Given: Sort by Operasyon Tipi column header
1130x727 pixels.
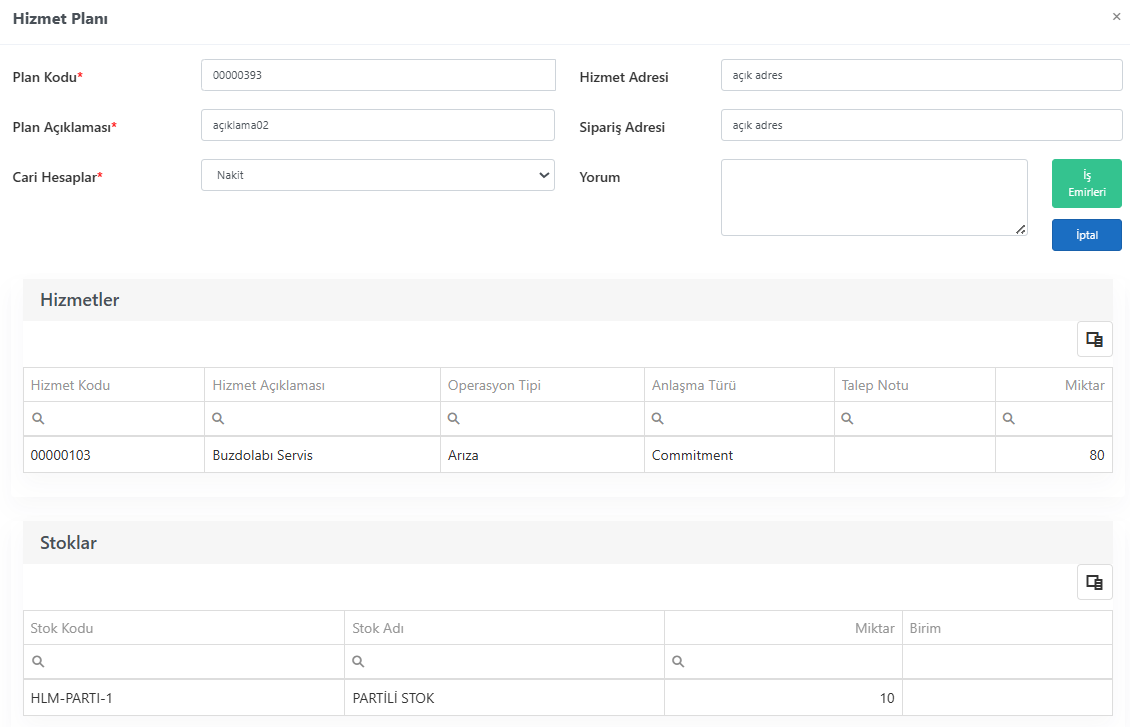Looking at the screenshot, I should coord(542,385).
